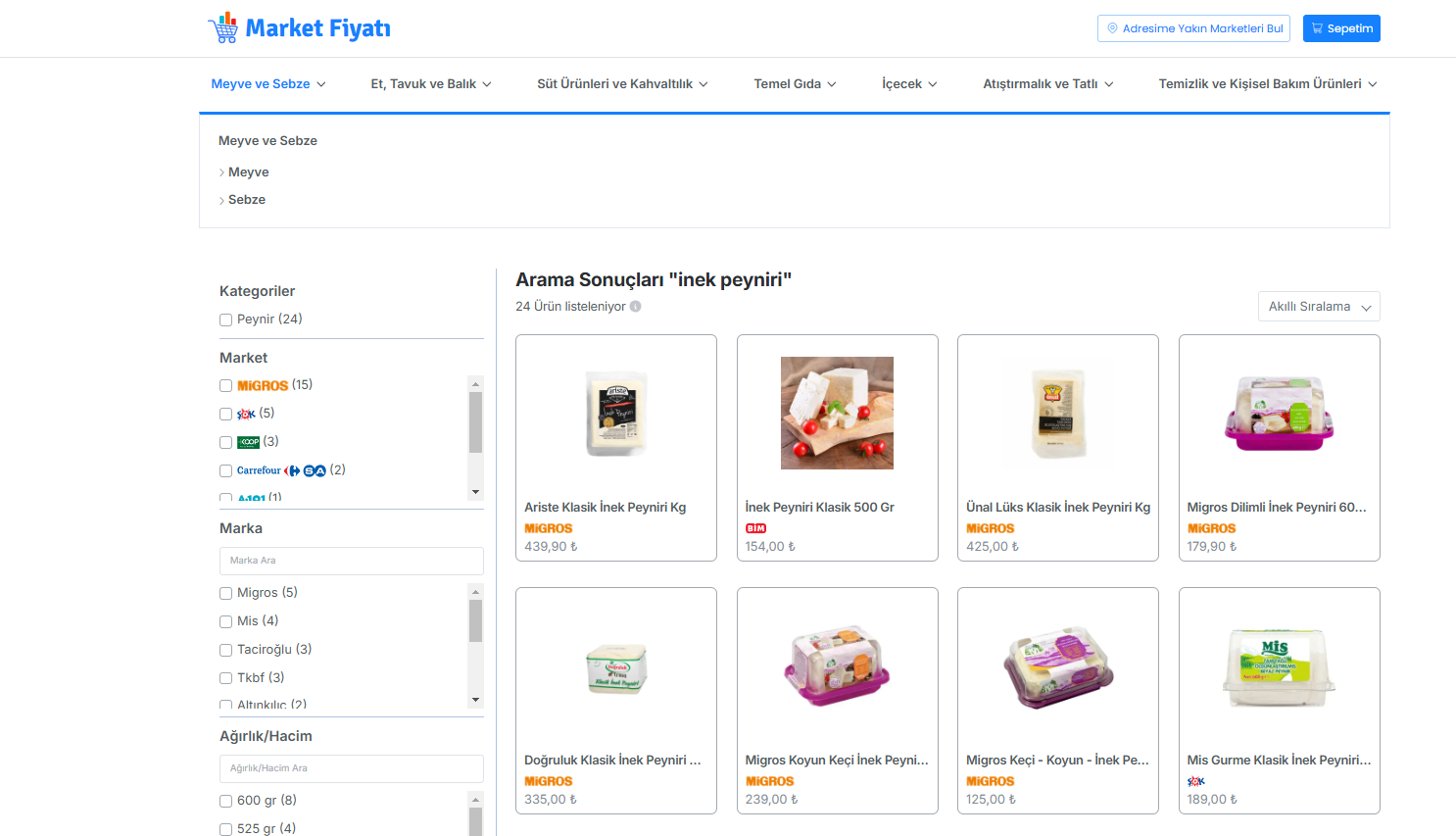This screenshot has height=836, width=1456.
Task: Click Adresime Yakın Marketleri Bul button
Action: pyautogui.click(x=1193, y=28)
